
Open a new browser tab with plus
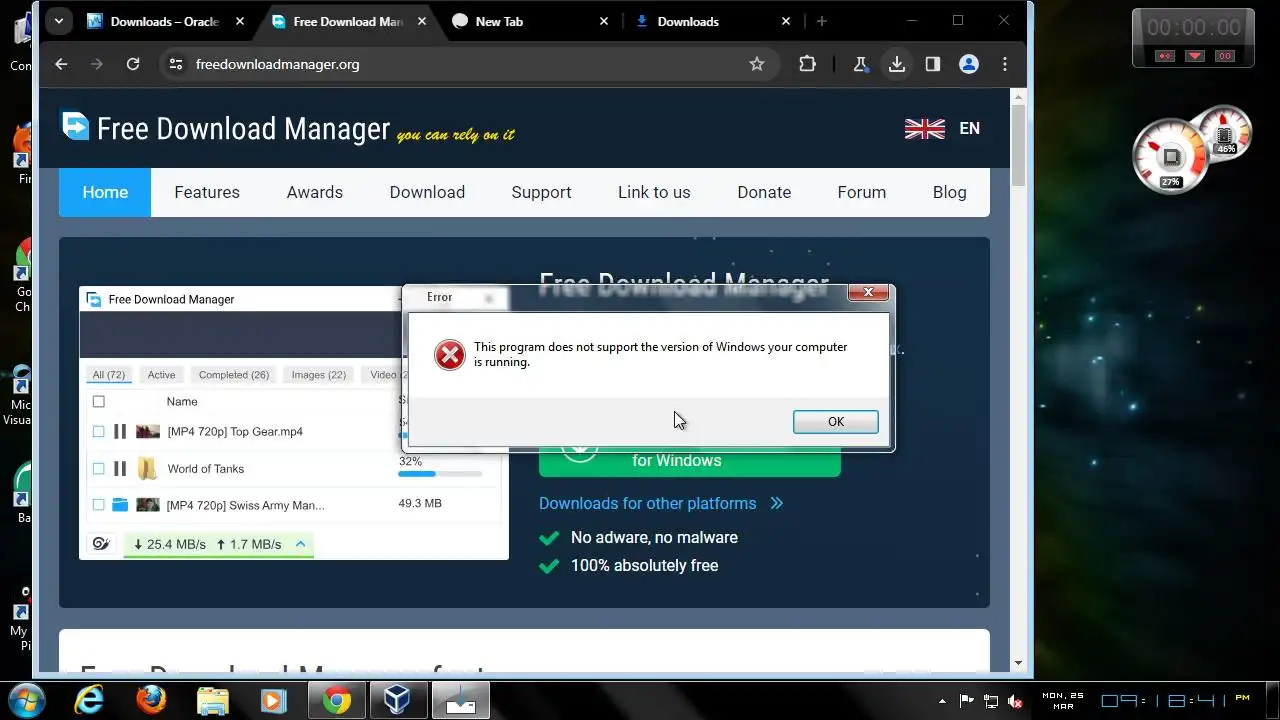click(822, 21)
